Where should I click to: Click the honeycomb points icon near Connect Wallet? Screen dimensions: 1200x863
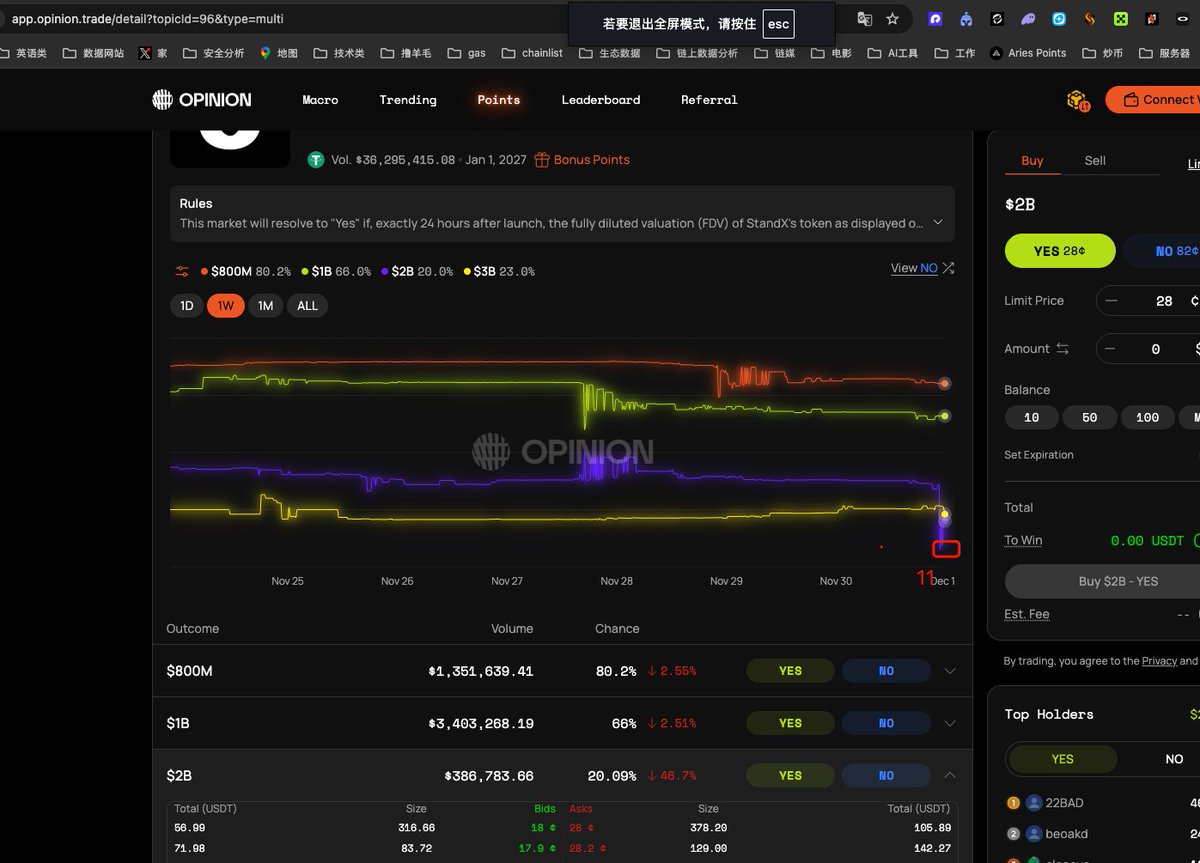(x=1077, y=99)
